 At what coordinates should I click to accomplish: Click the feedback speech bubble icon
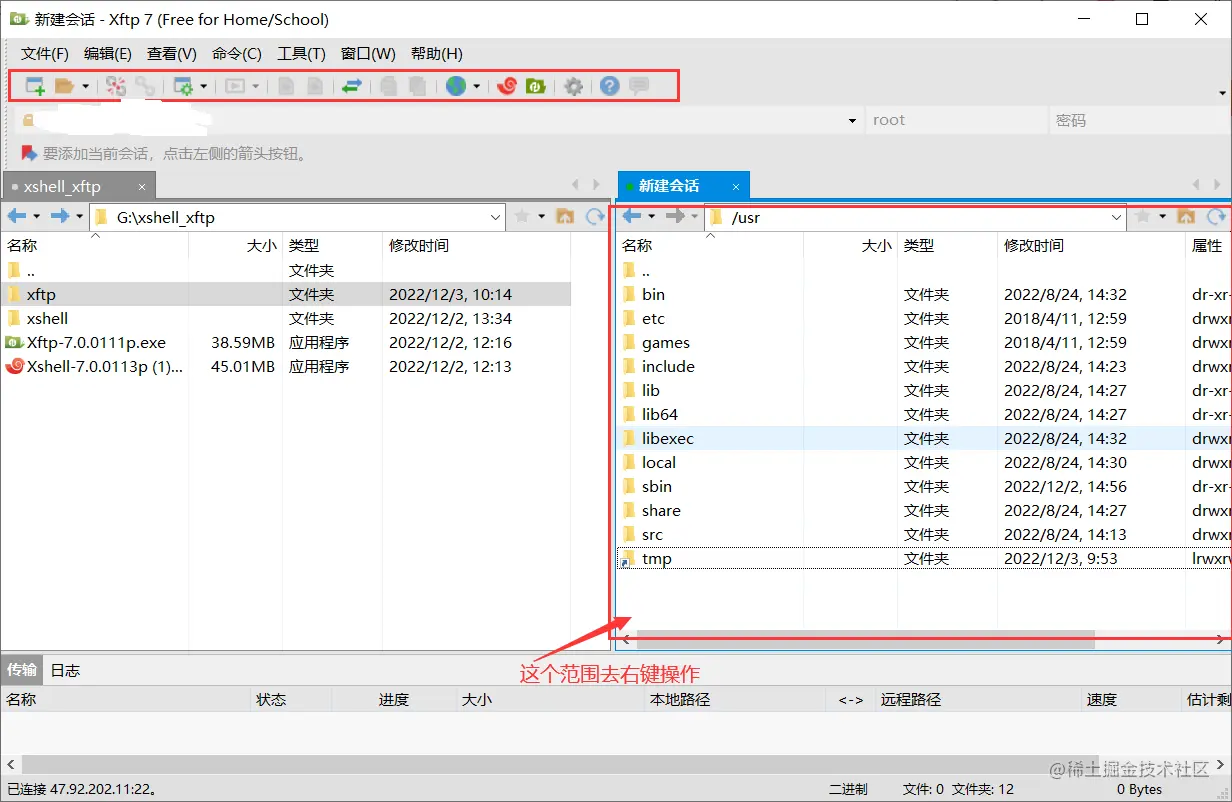pos(639,86)
